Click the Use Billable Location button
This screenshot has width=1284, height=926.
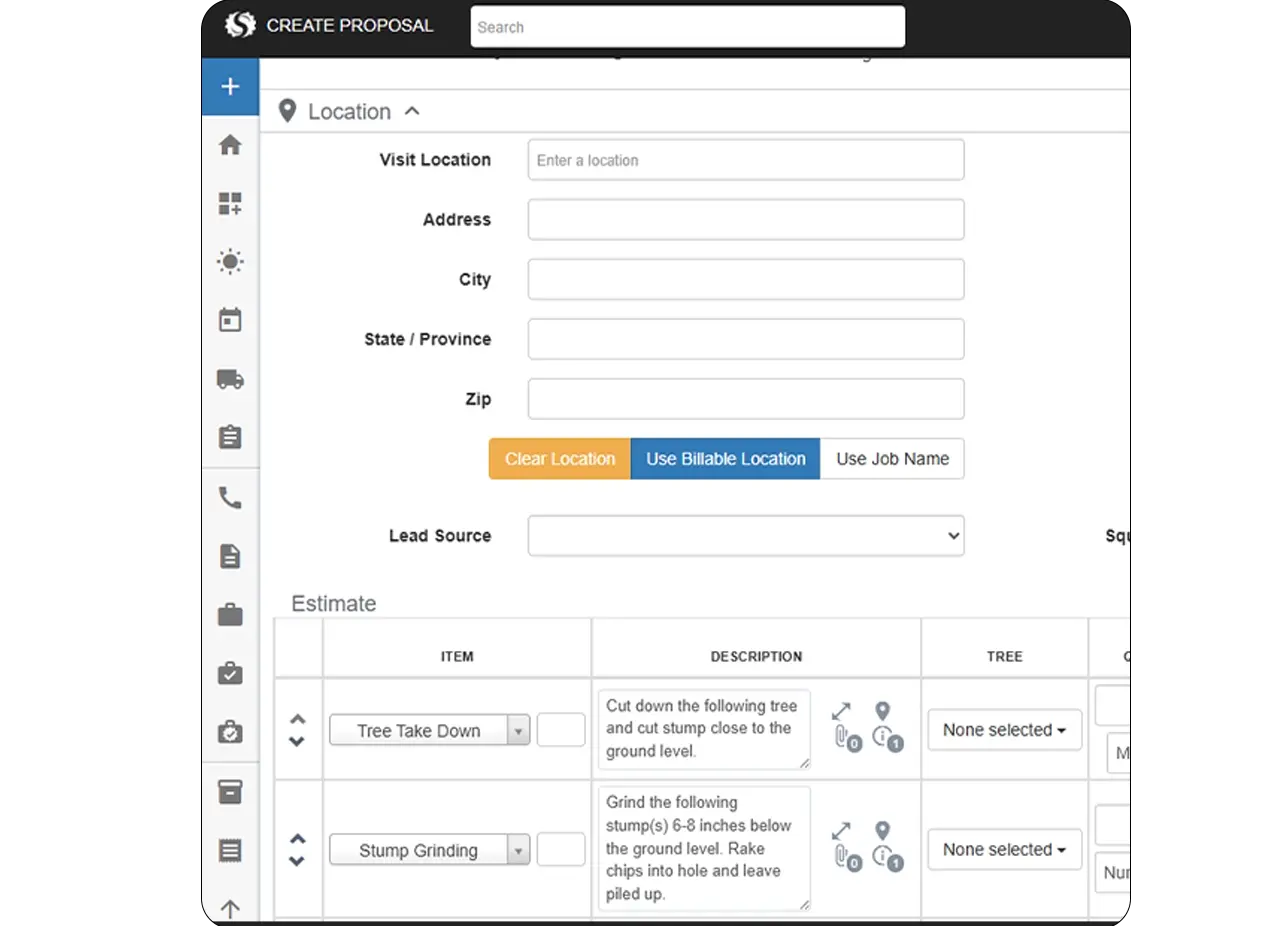point(725,459)
